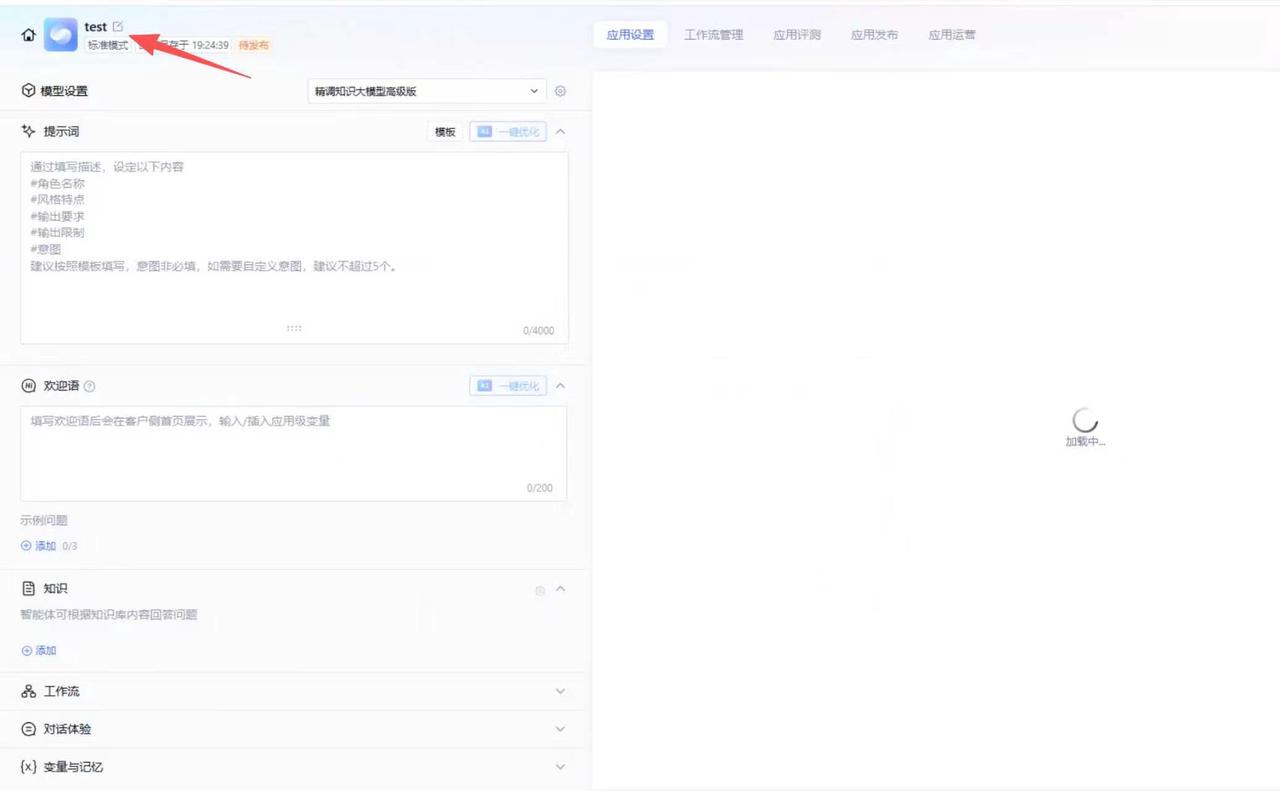The height and width of the screenshot is (791, 1280).
Task: Click the 智能体可根据知识库内容回答问题 description
Action: pyautogui.click(x=109, y=614)
